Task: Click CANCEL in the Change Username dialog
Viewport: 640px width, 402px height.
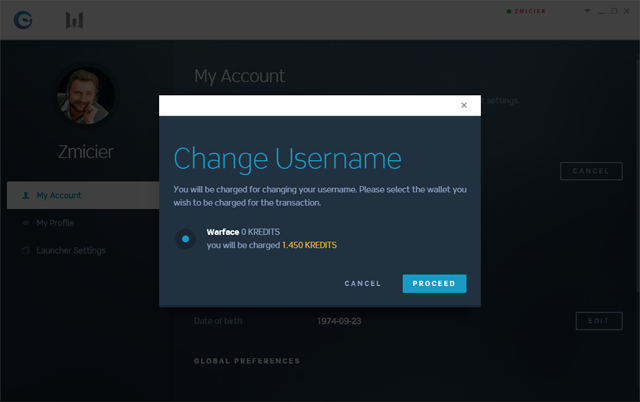Action: (362, 284)
